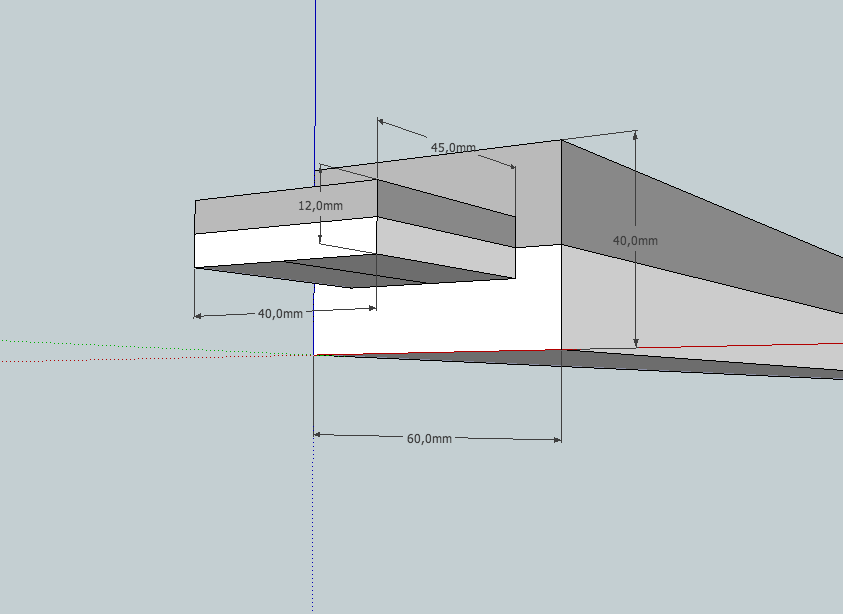Viewport: 843px width, 614px height.
Task: Click the solid blue vertical axis line
Action: (315, 60)
